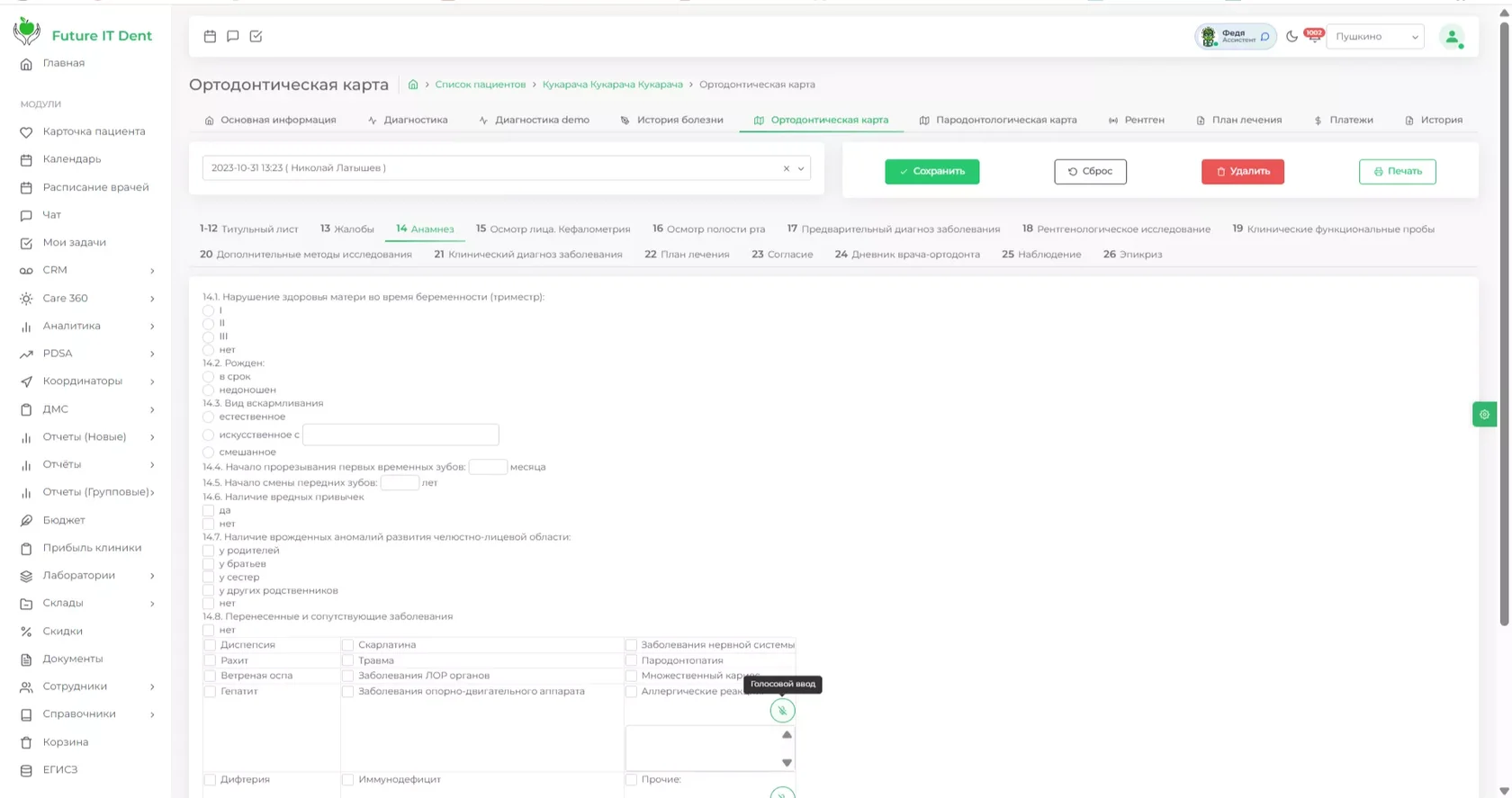Expand Лаборатории menu in sidebar
Image resolution: width=1512 pixels, height=798 pixels.
point(85,576)
